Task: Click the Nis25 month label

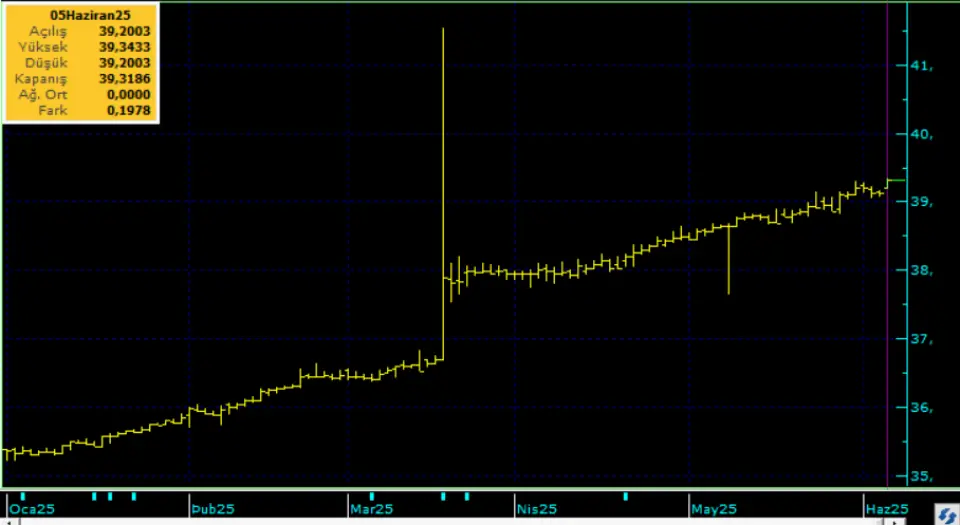Action: click(537, 509)
